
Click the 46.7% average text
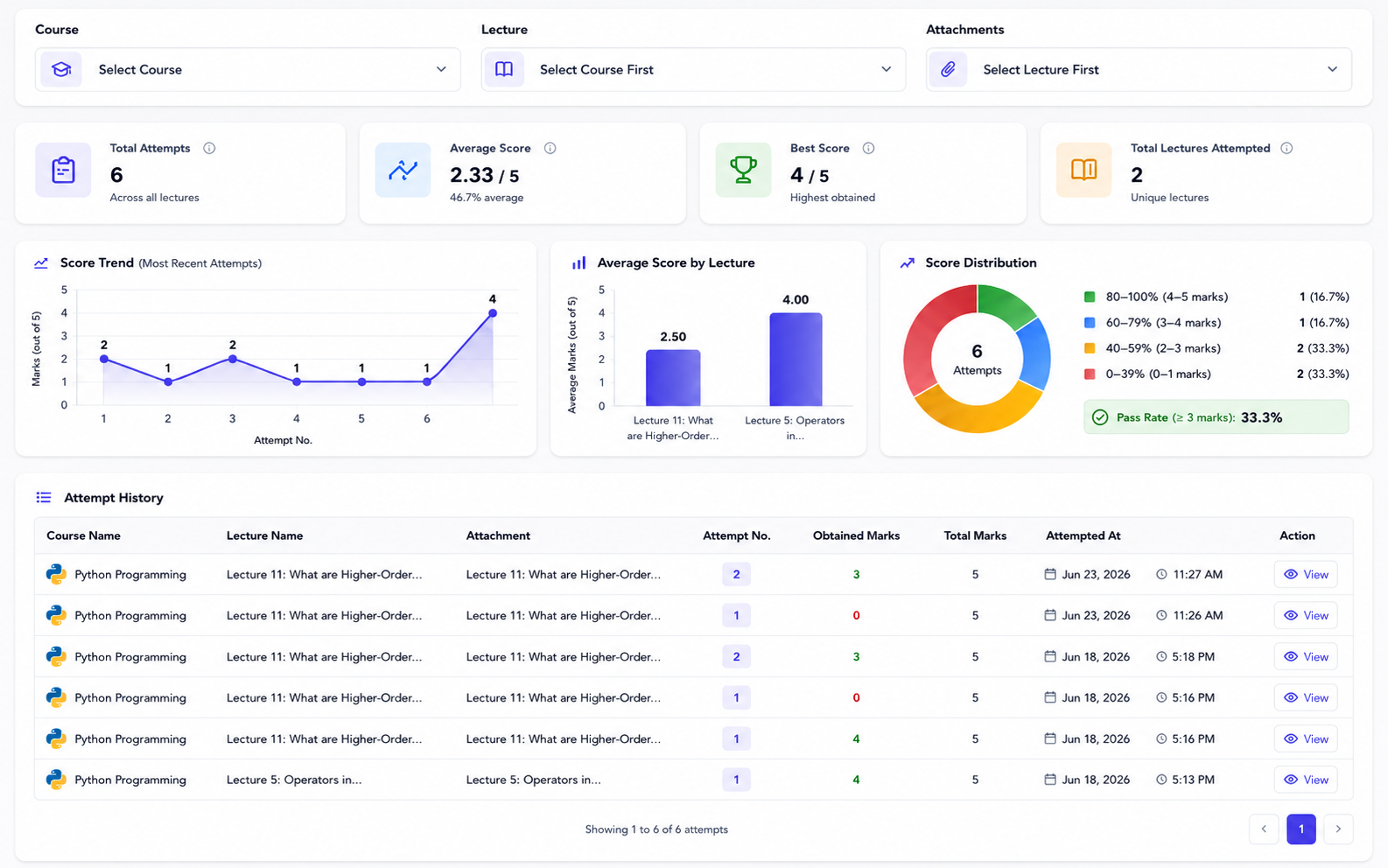487,197
